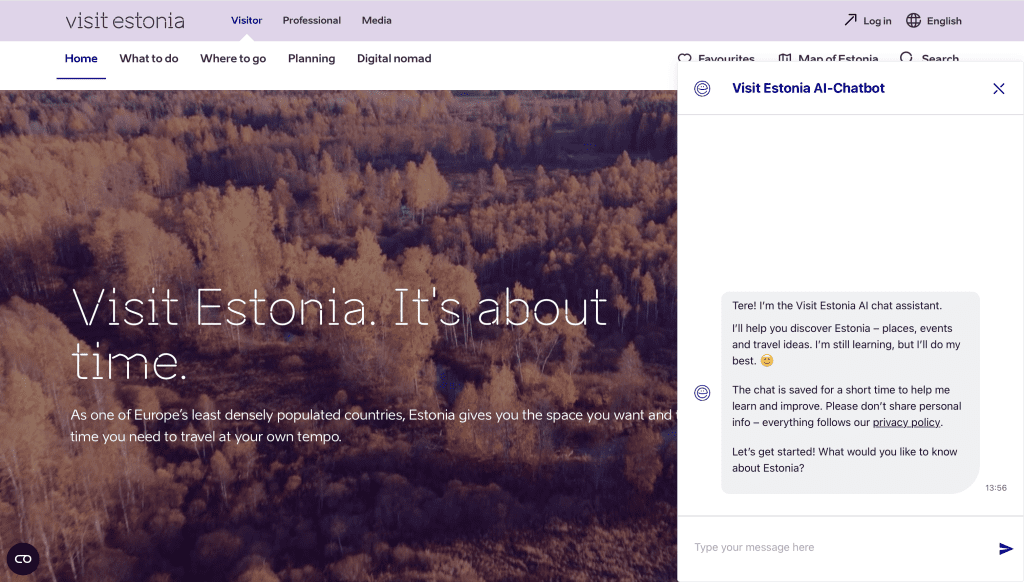
Task: Select the Home navigation item
Action: (x=81, y=59)
